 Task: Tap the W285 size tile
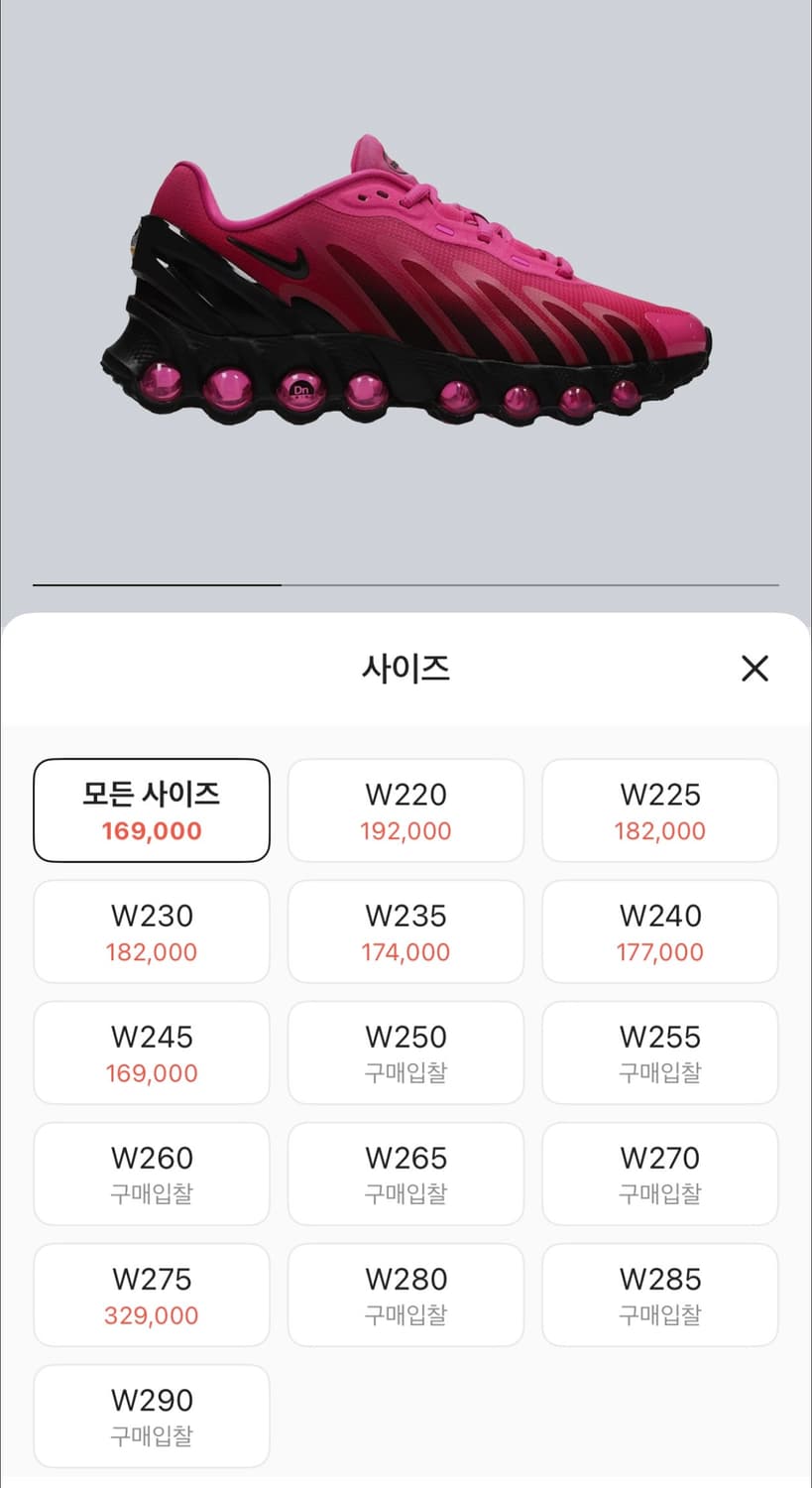[660, 1295]
